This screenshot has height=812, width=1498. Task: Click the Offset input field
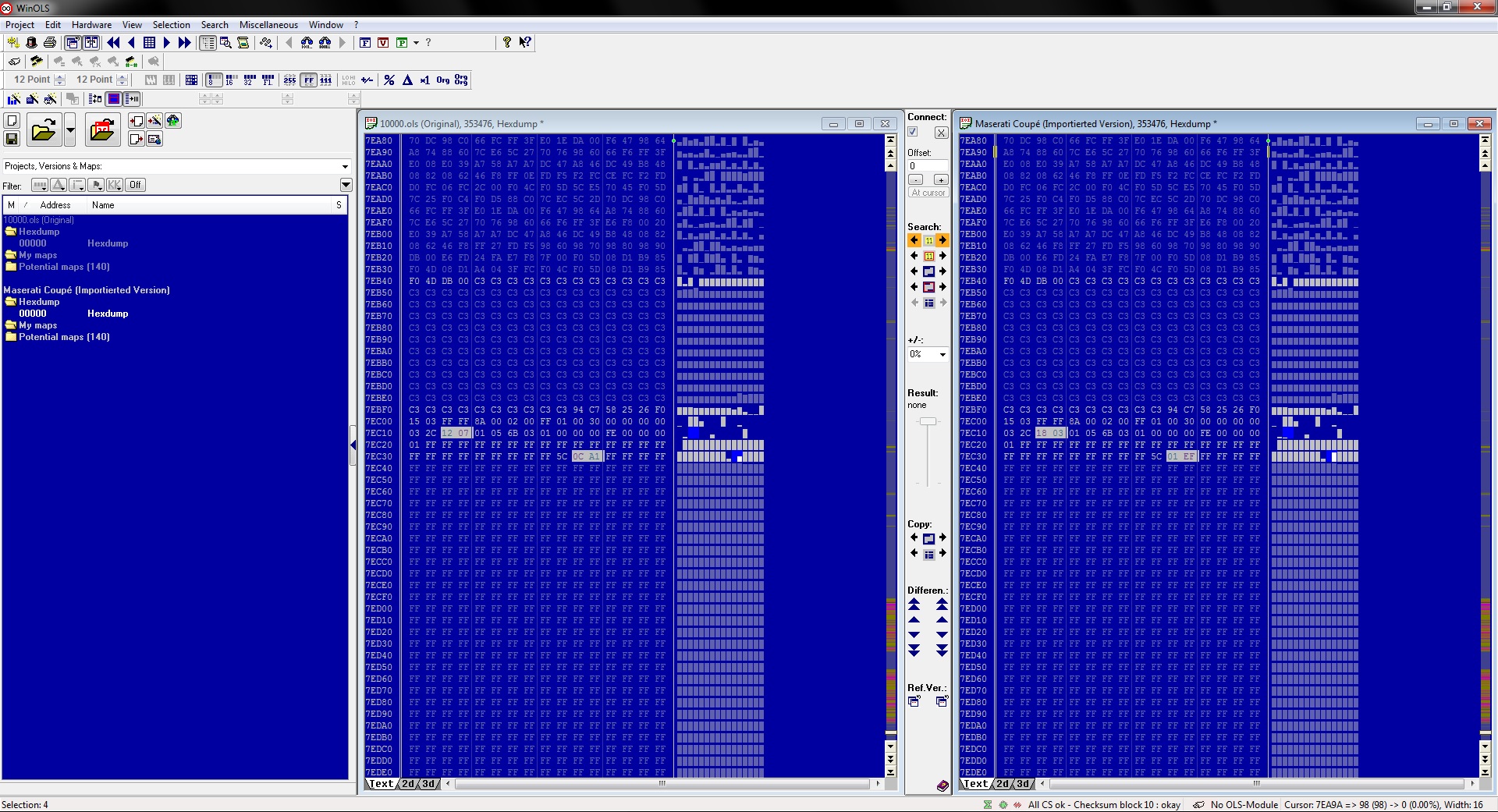click(x=927, y=166)
